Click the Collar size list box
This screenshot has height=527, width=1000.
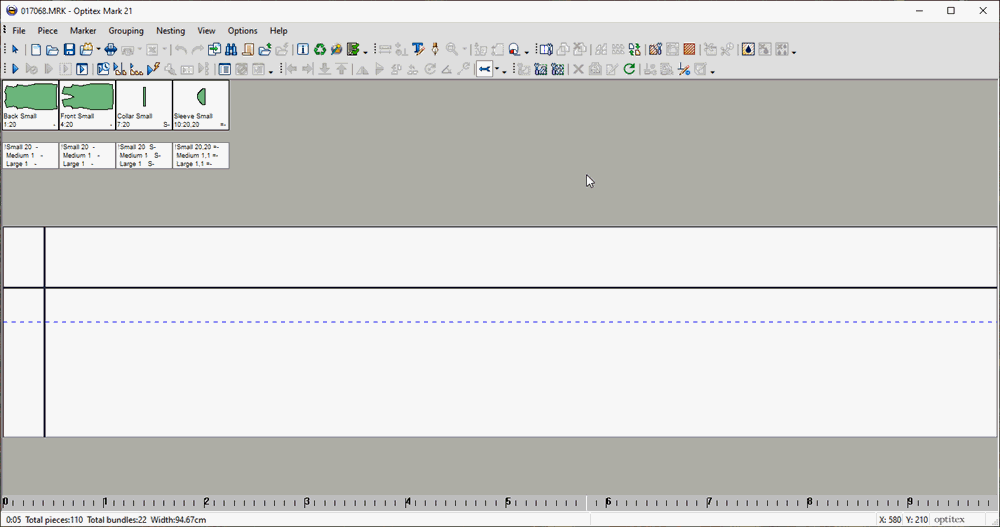143,155
